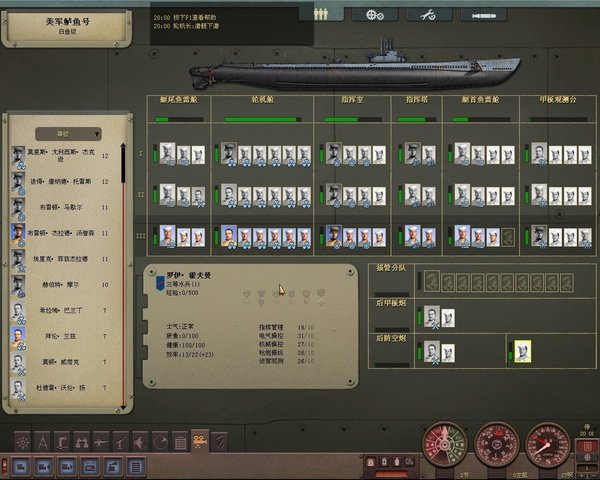Select the 甲板观测台 compartment header
Image resolution: width=600 pixels, height=480 pixels.
558,100
